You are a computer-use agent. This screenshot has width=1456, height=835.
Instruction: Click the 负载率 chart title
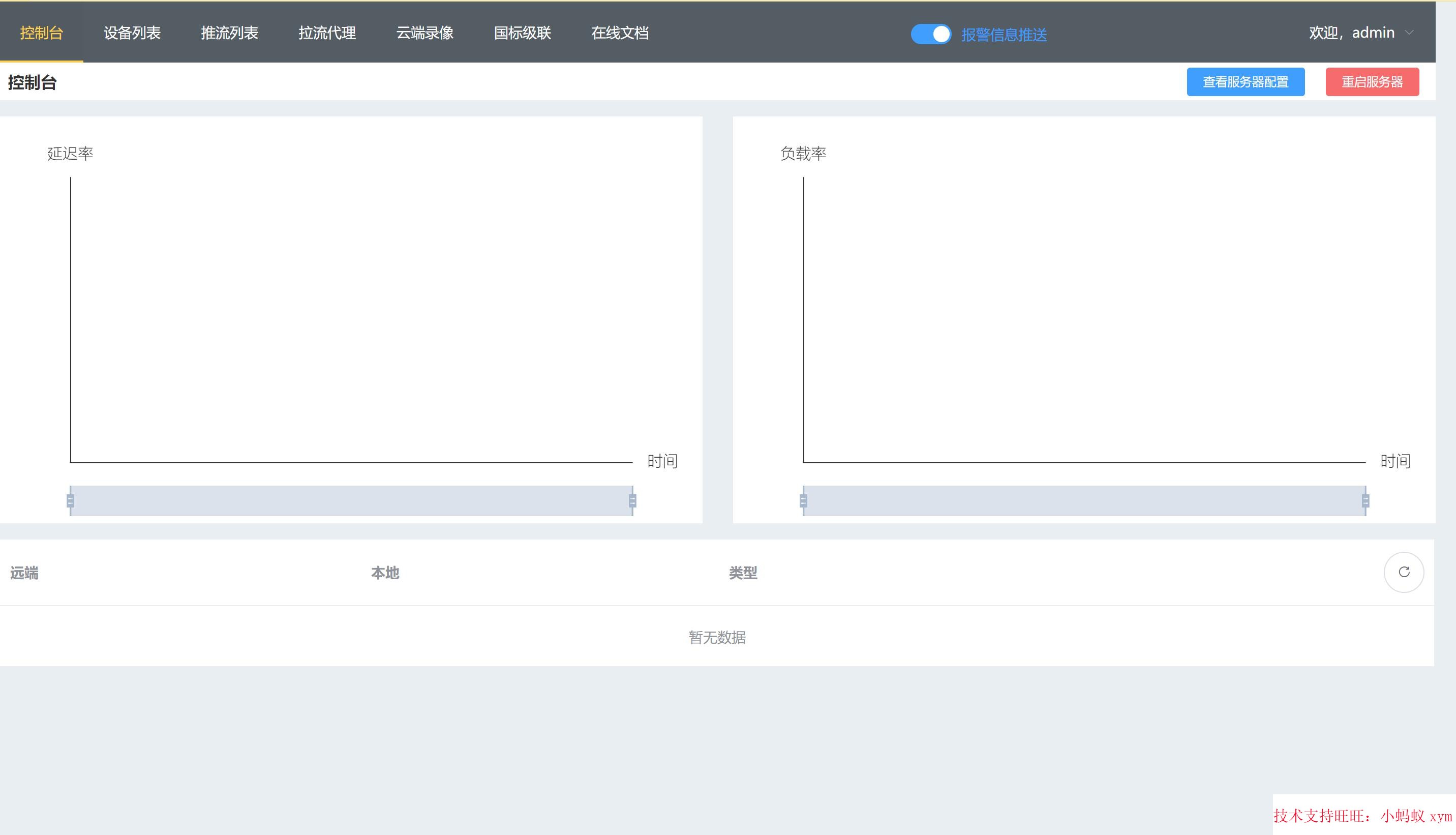[803, 153]
